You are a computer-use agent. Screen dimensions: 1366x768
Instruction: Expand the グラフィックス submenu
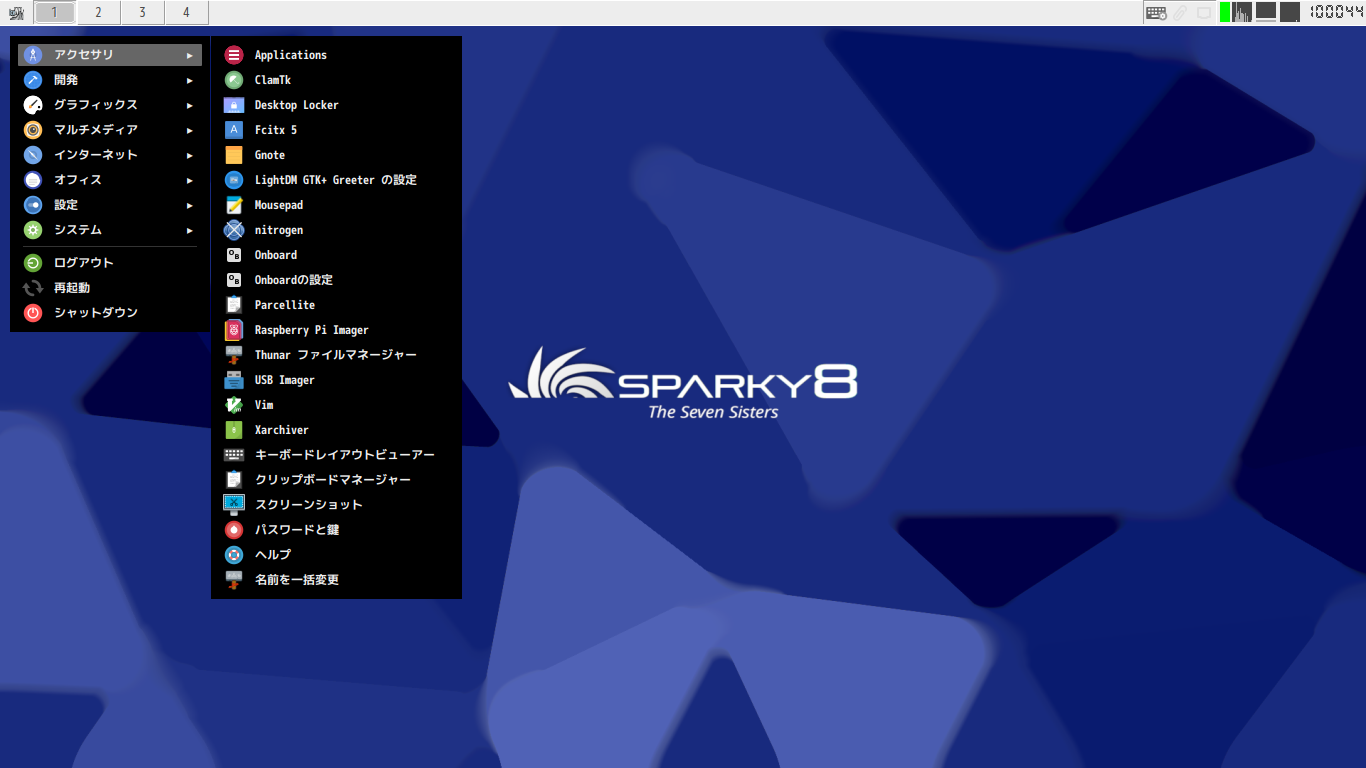point(110,105)
